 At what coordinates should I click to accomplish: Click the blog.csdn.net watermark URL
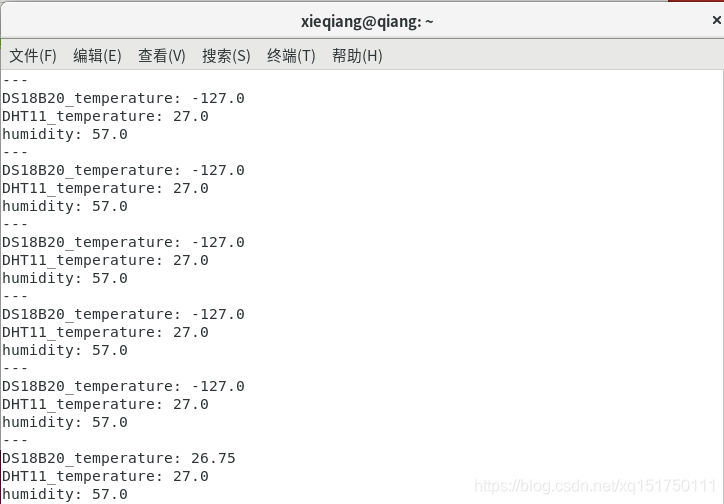click(595, 486)
